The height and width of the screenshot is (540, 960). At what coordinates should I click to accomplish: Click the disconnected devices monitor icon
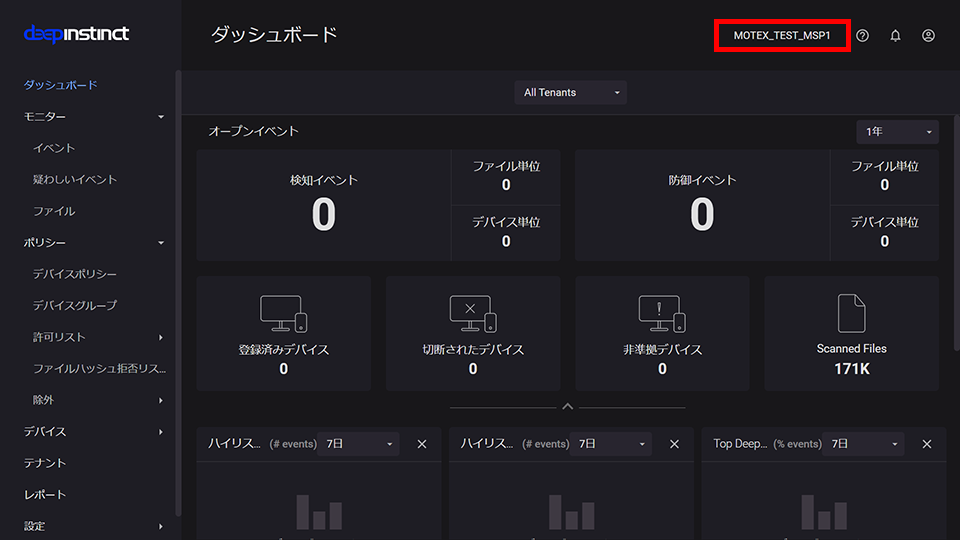point(473,313)
